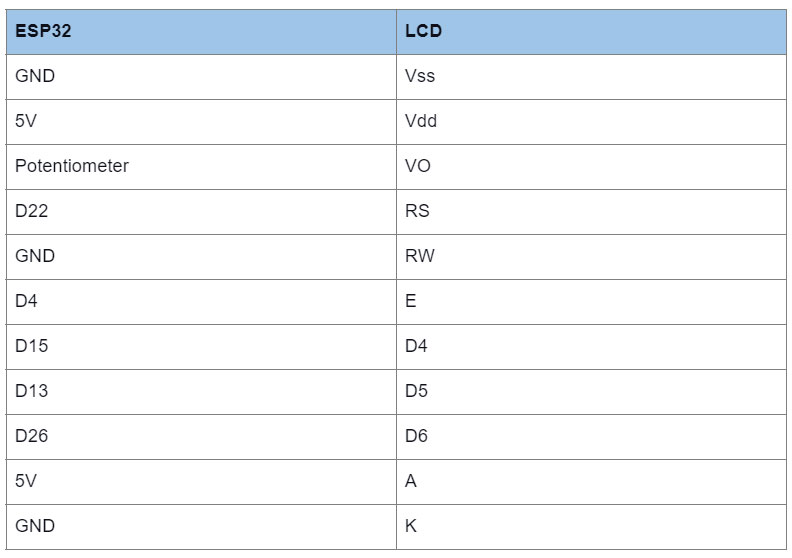Select the D26 cell
792x558 pixels.
coord(201,436)
